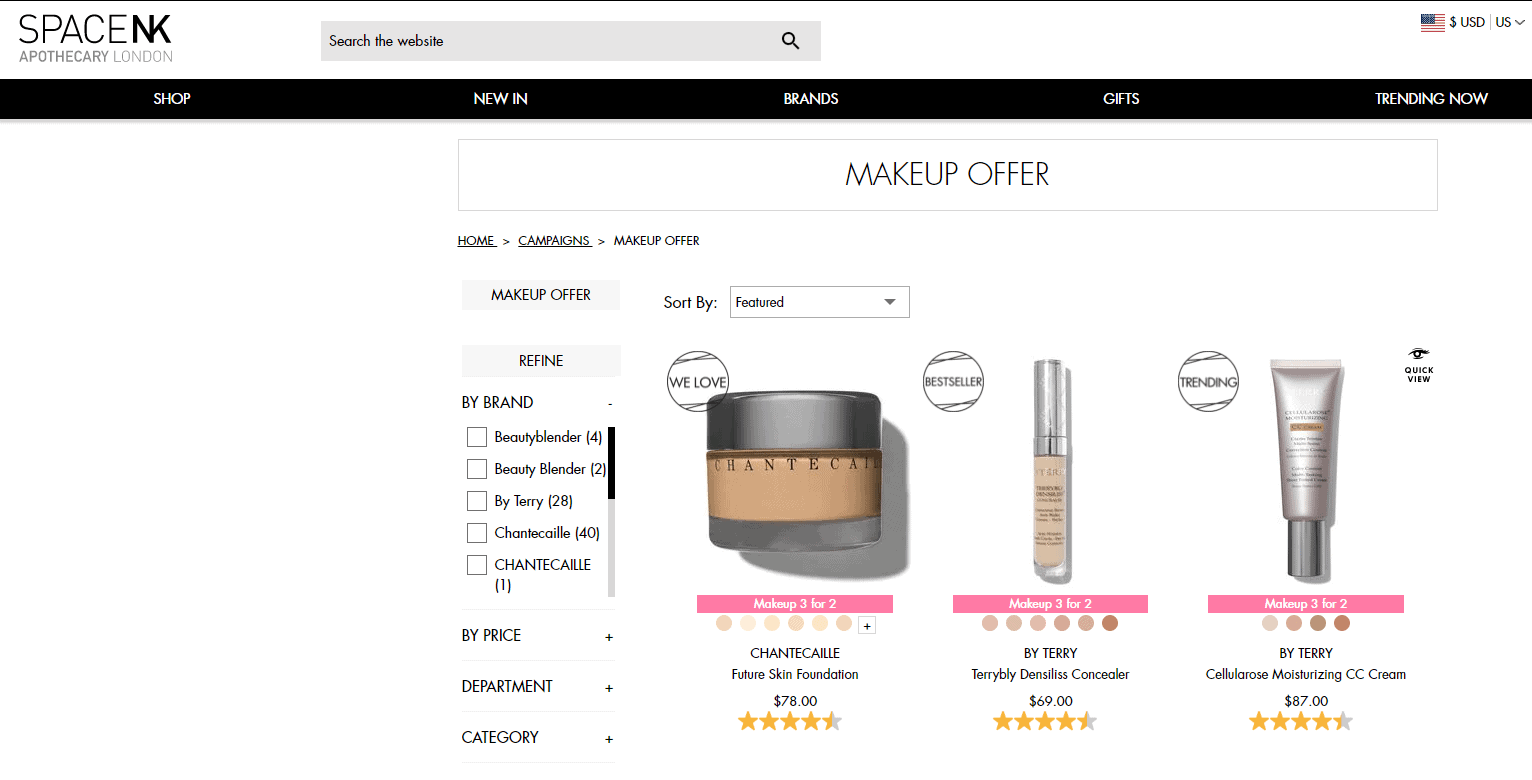Go to Home breadcrumb link
This screenshot has height=780, width=1532.
tap(476, 241)
